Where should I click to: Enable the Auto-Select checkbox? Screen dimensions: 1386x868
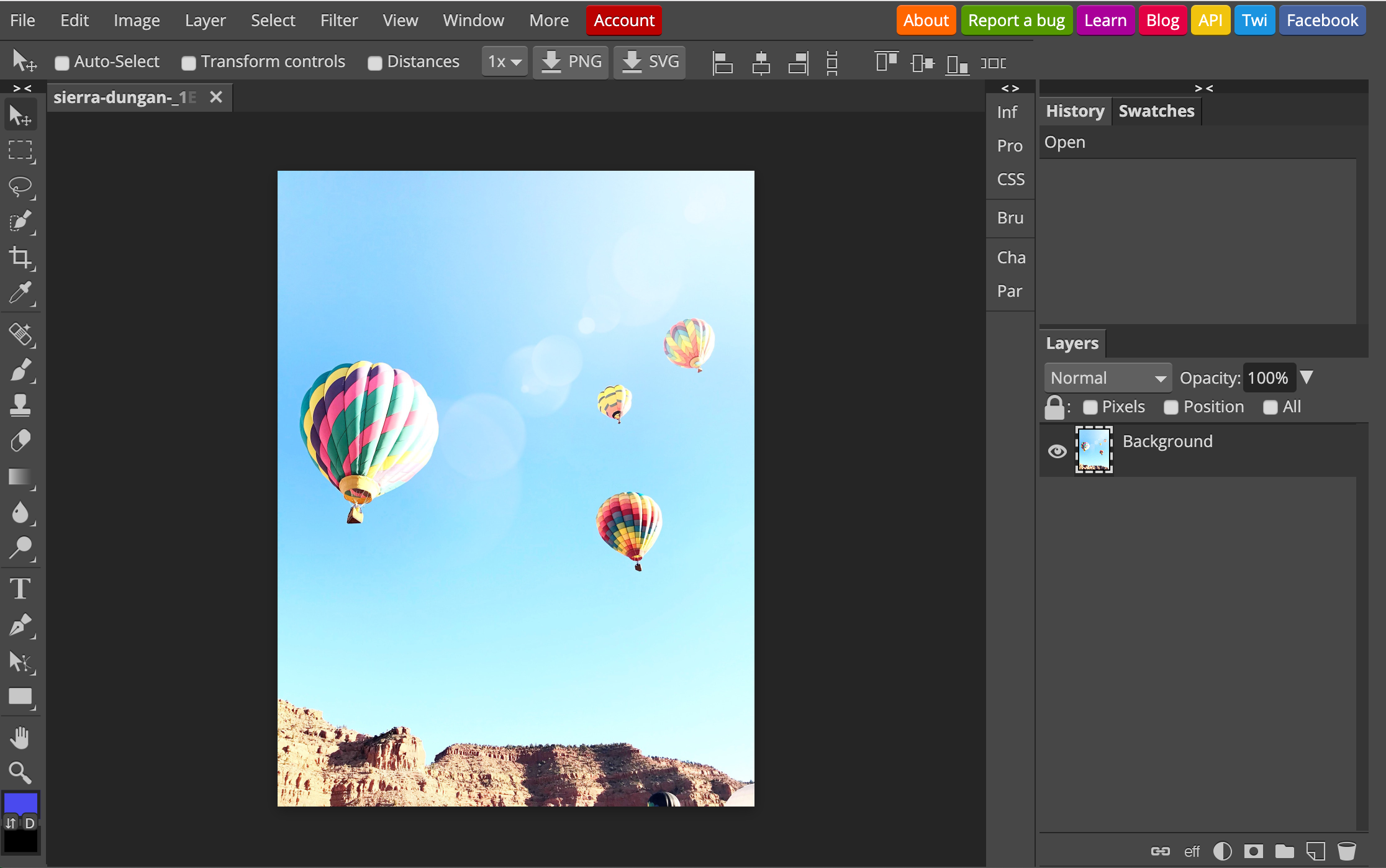(61, 63)
